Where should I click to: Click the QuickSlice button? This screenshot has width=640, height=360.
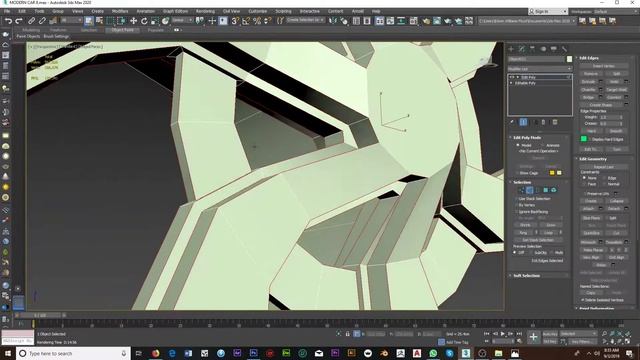click(591, 233)
